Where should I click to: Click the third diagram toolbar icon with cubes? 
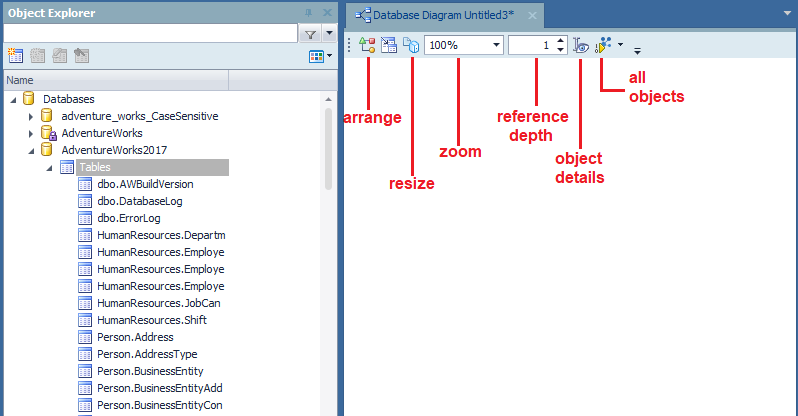[x=410, y=45]
